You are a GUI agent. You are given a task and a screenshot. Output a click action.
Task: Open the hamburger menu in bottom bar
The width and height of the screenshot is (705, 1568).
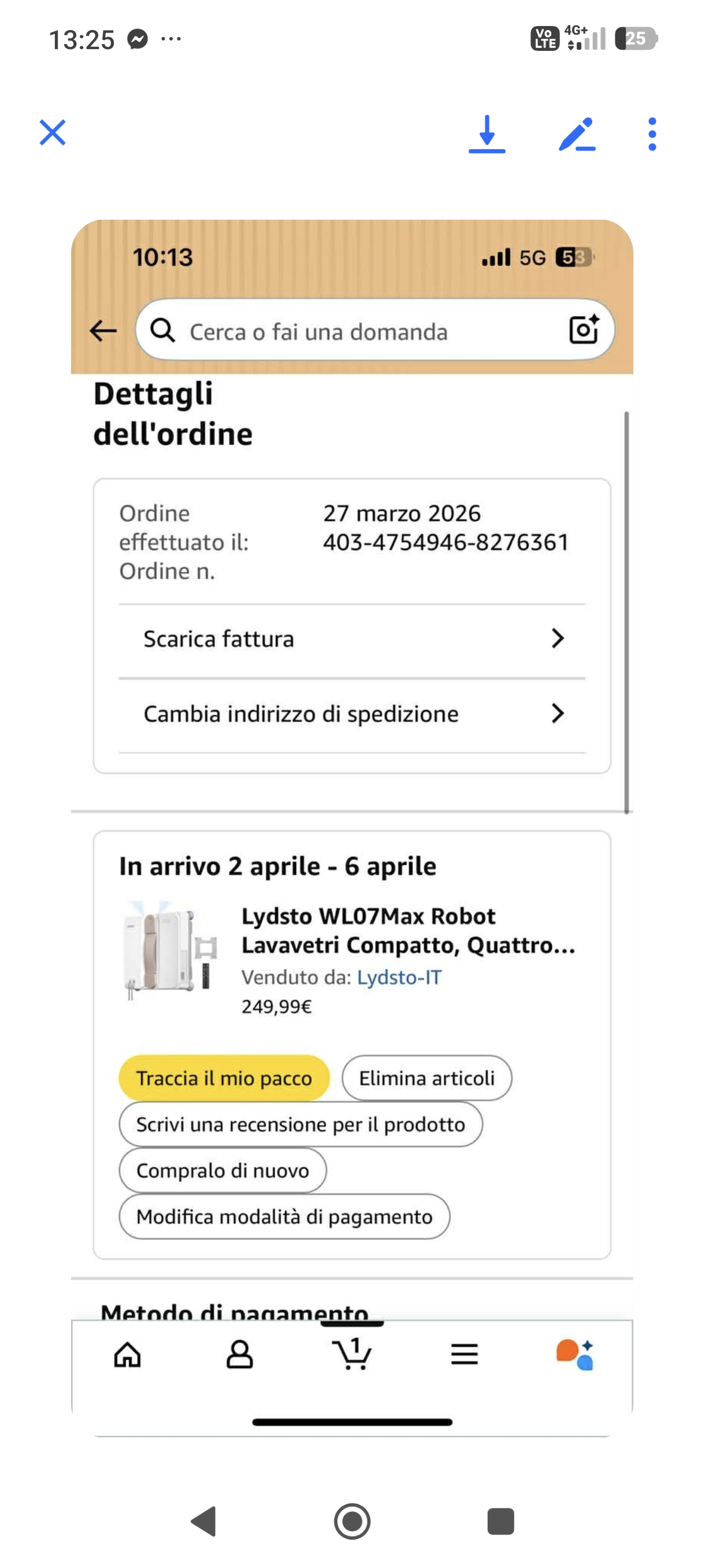[x=464, y=1355]
